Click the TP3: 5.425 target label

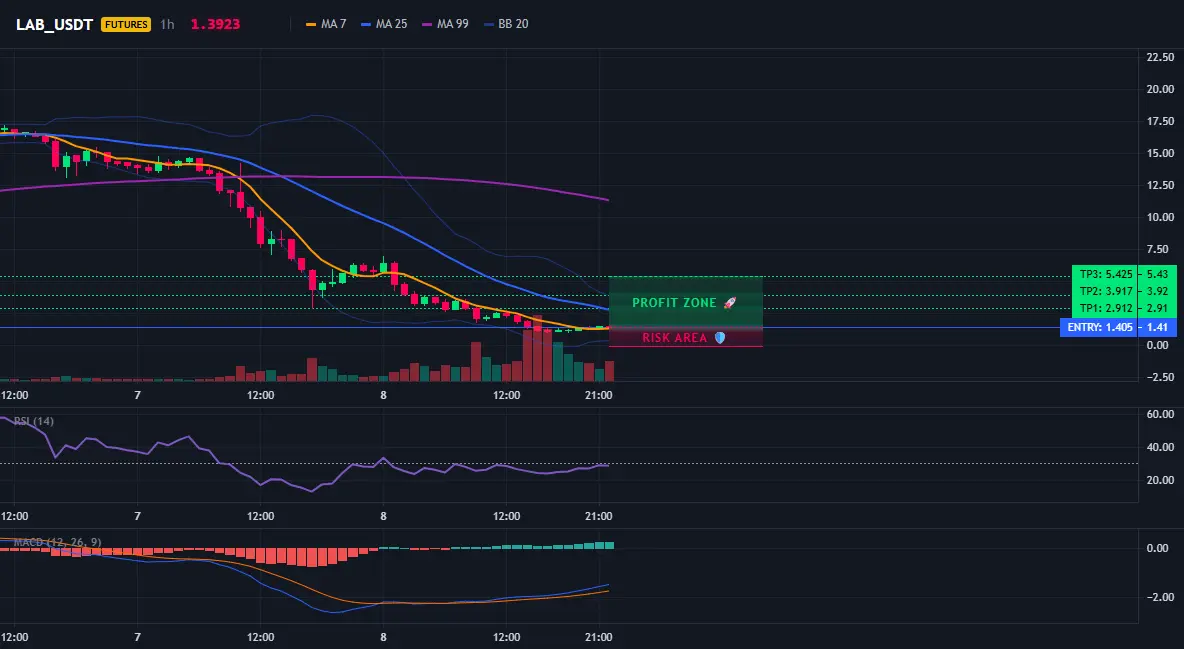(1105, 274)
